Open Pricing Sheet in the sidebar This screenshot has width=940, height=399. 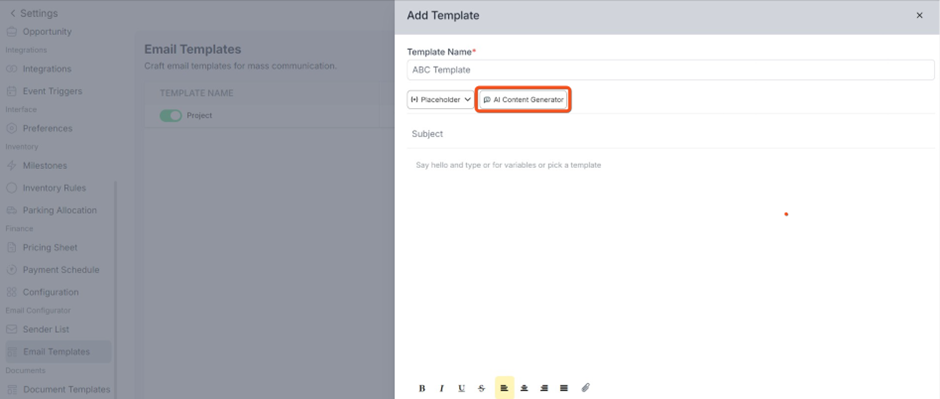coord(50,247)
